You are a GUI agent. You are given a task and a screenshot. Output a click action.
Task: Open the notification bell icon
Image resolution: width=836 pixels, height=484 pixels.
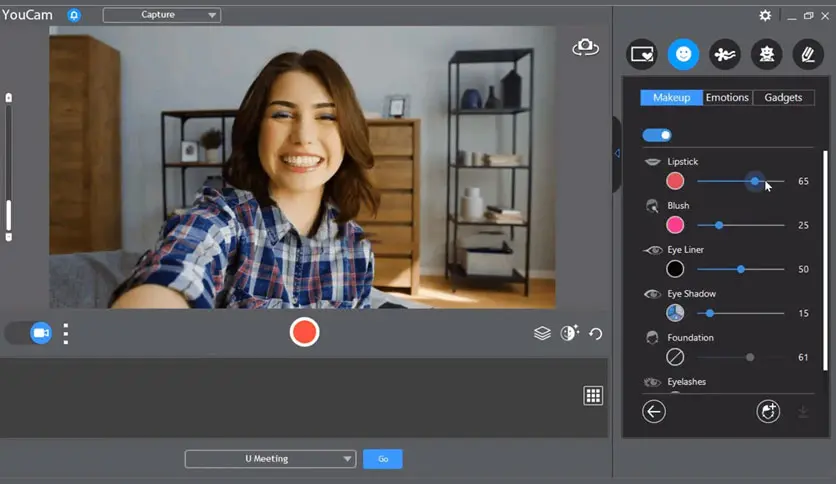[74, 15]
